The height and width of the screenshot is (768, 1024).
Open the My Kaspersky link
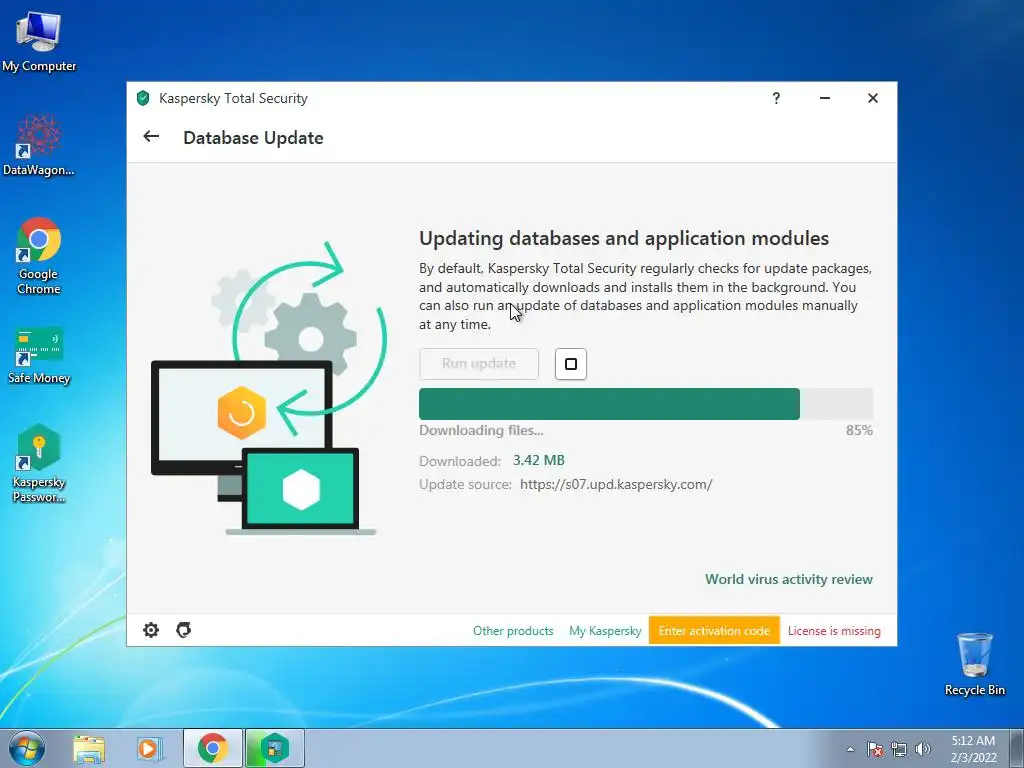click(x=605, y=631)
